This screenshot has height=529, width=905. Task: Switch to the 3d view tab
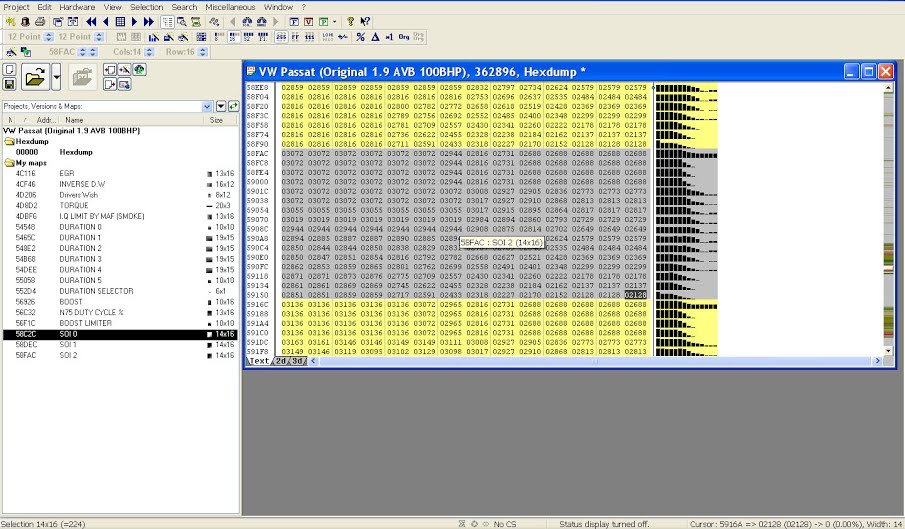point(297,361)
